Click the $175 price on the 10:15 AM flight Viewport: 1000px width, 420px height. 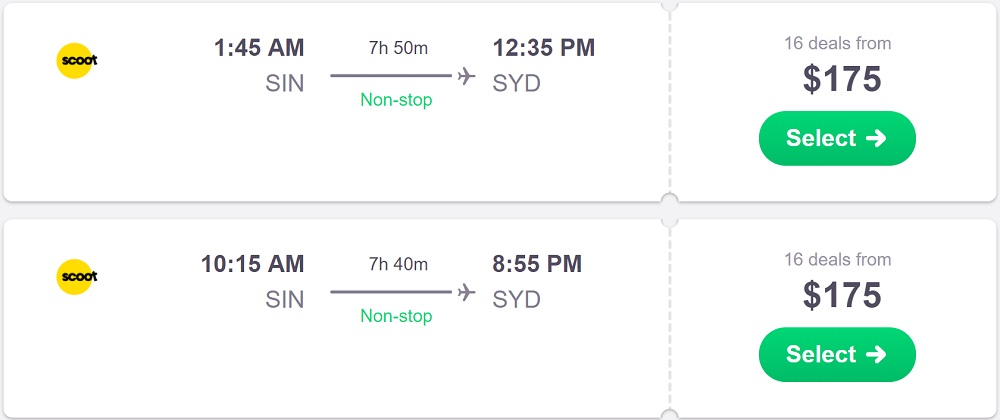(x=842, y=295)
